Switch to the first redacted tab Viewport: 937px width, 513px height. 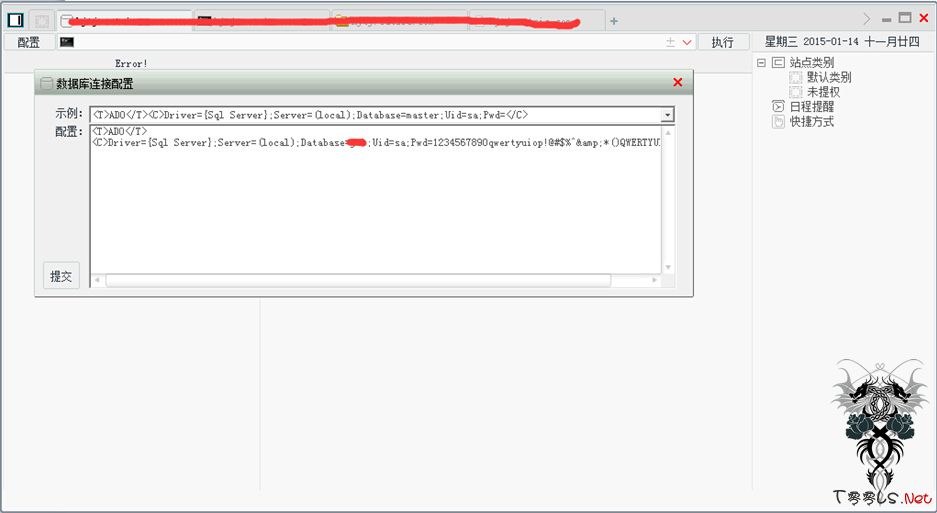point(125,21)
